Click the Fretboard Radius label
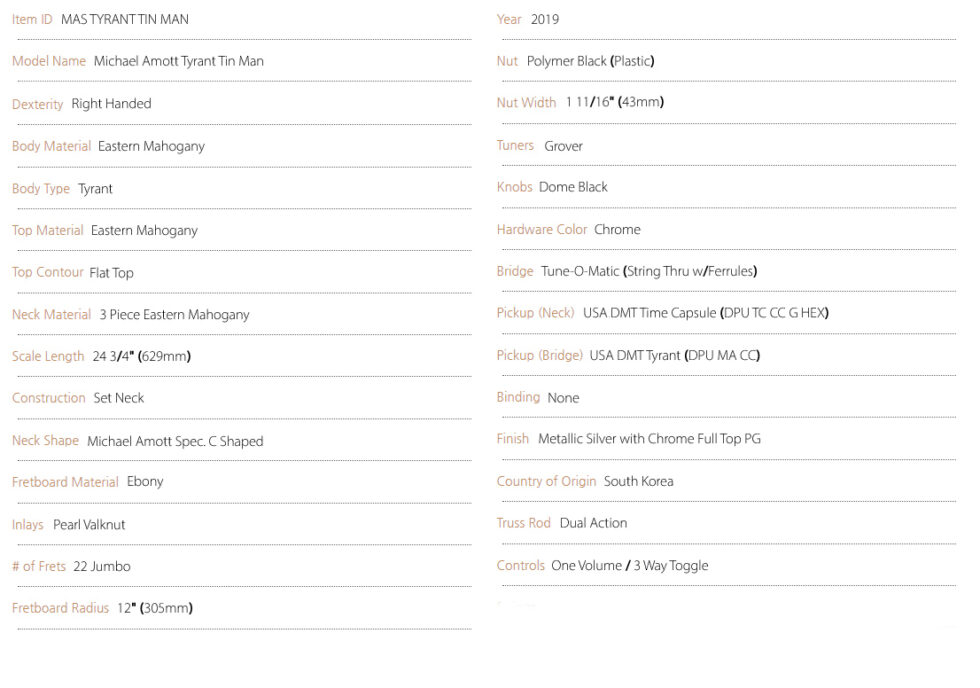Viewport: 980px width, 688px height. pos(60,608)
